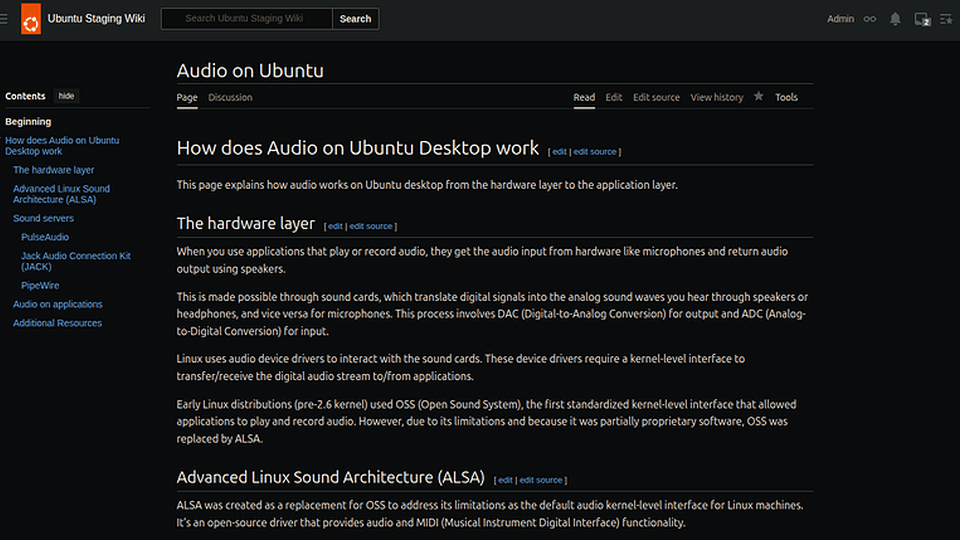Click the paragraph starting 'This is made possible'
The width and height of the screenshot is (960, 540).
[x=492, y=313]
